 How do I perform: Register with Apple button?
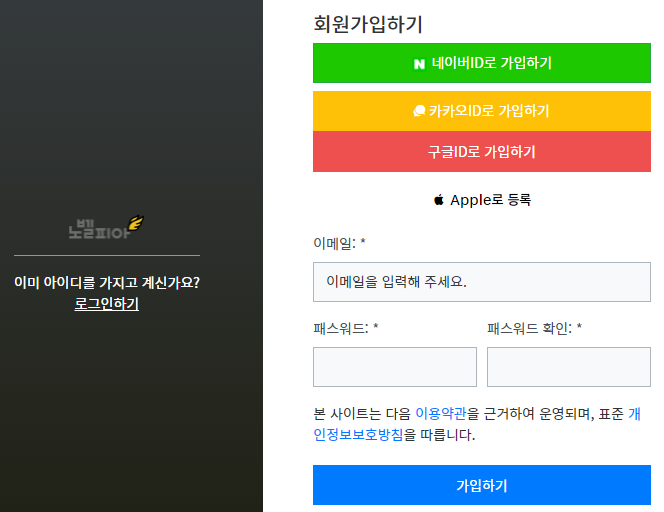tap(481, 200)
